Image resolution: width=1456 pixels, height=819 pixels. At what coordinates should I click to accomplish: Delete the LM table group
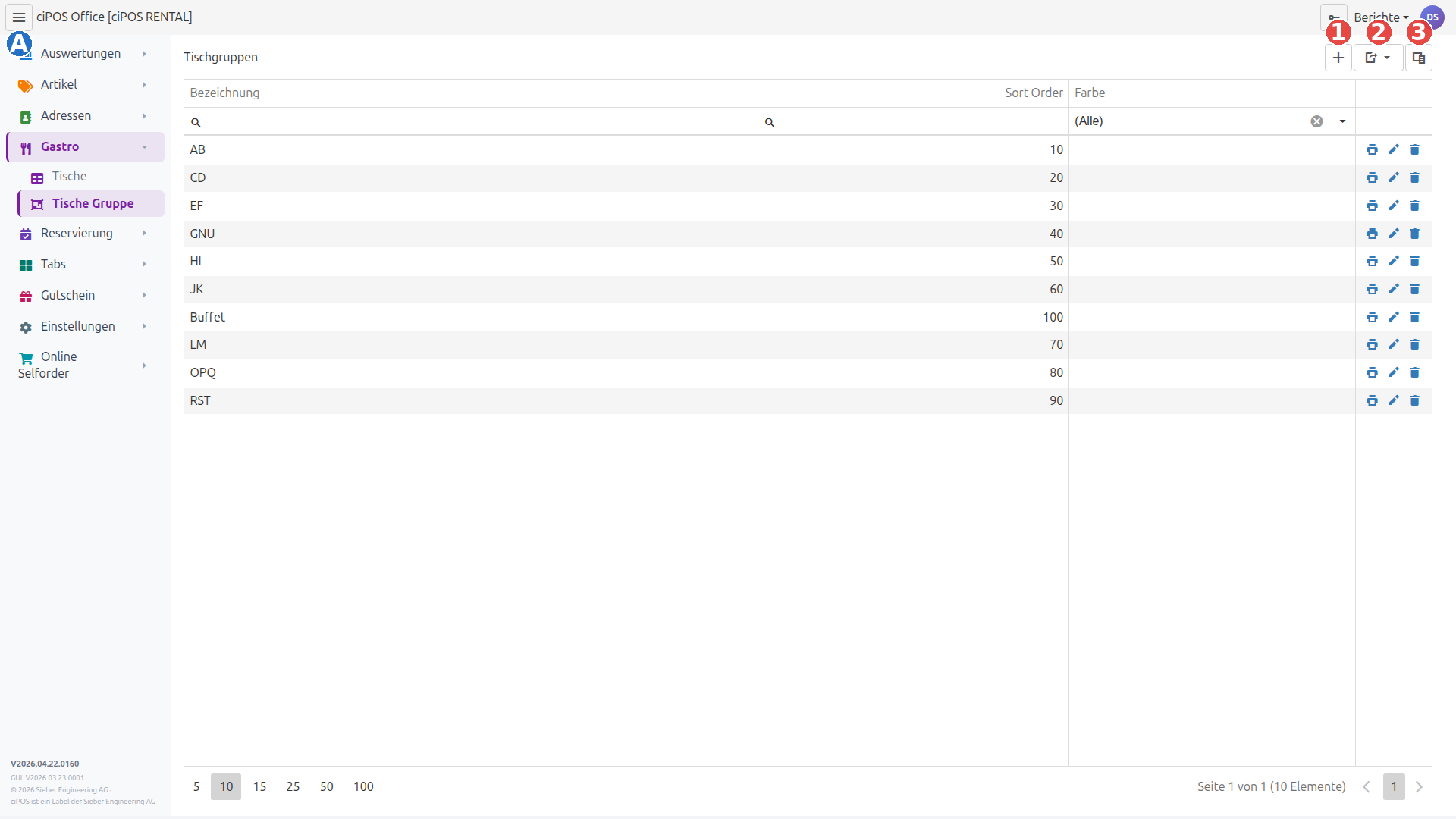pyautogui.click(x=1414, y=344)
